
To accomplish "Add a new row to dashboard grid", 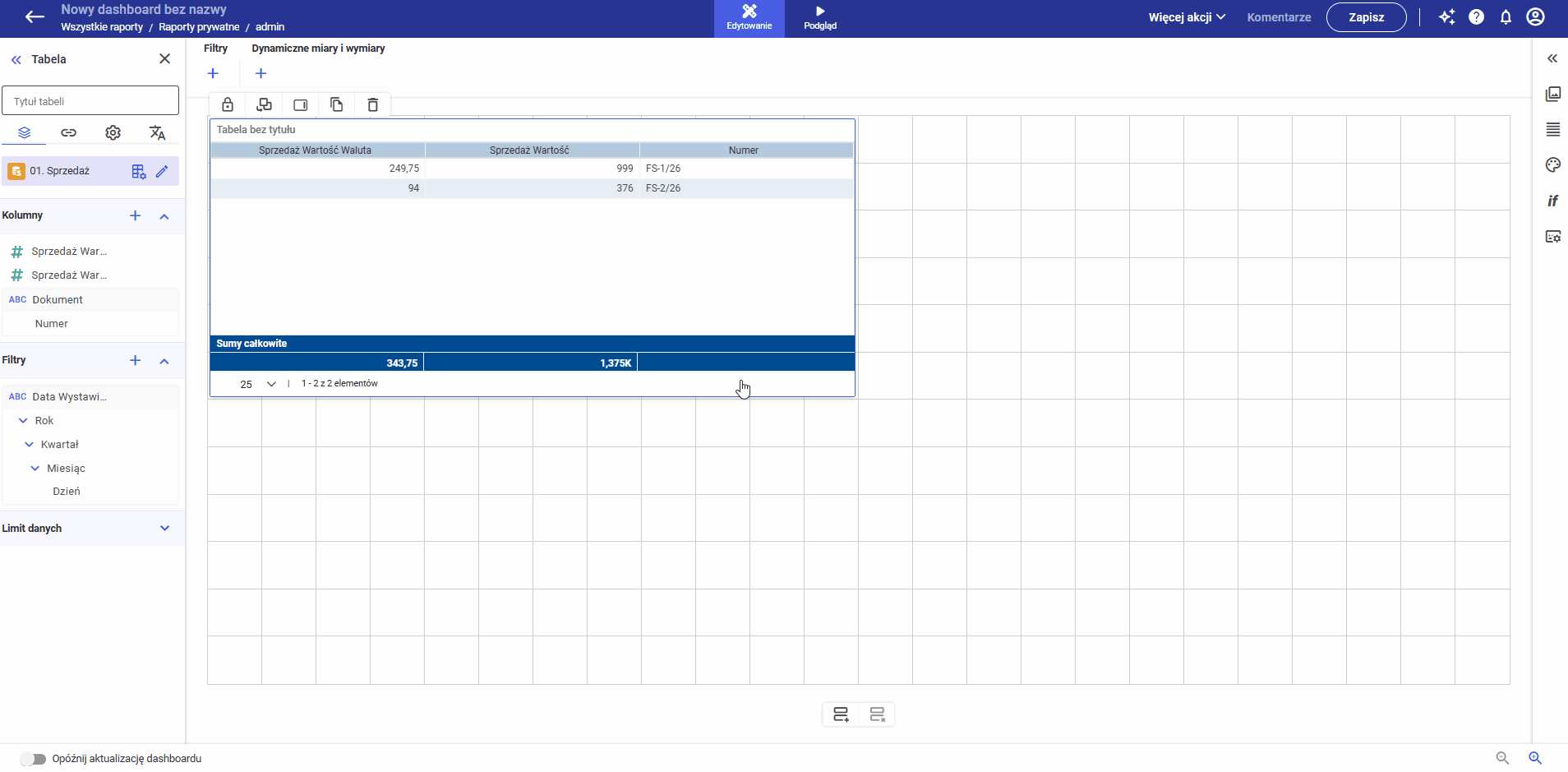I will [x=841, y=714].
